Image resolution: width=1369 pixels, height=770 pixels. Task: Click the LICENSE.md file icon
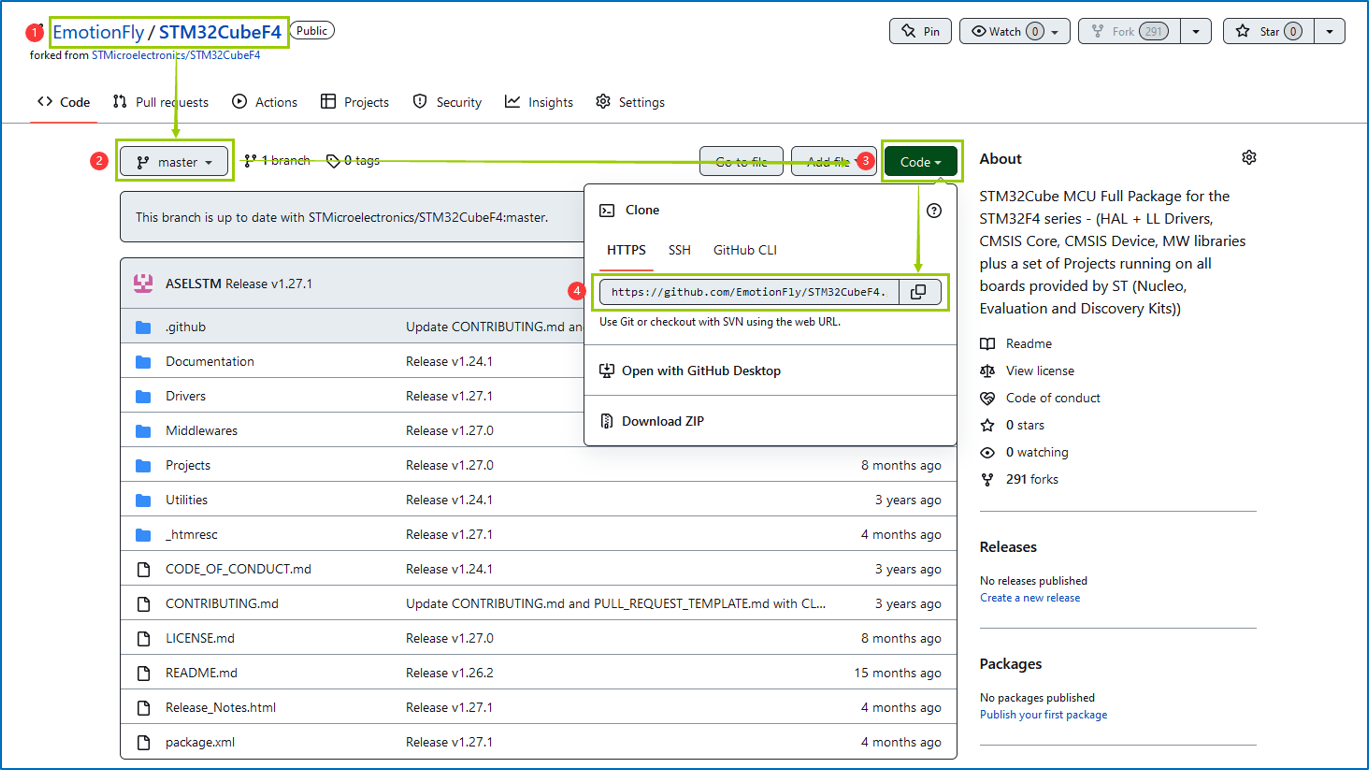tap(143, 638)
